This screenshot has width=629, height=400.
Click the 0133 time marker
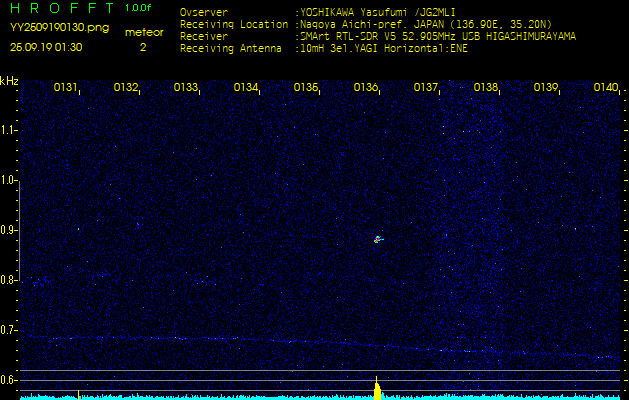[185, 87]
